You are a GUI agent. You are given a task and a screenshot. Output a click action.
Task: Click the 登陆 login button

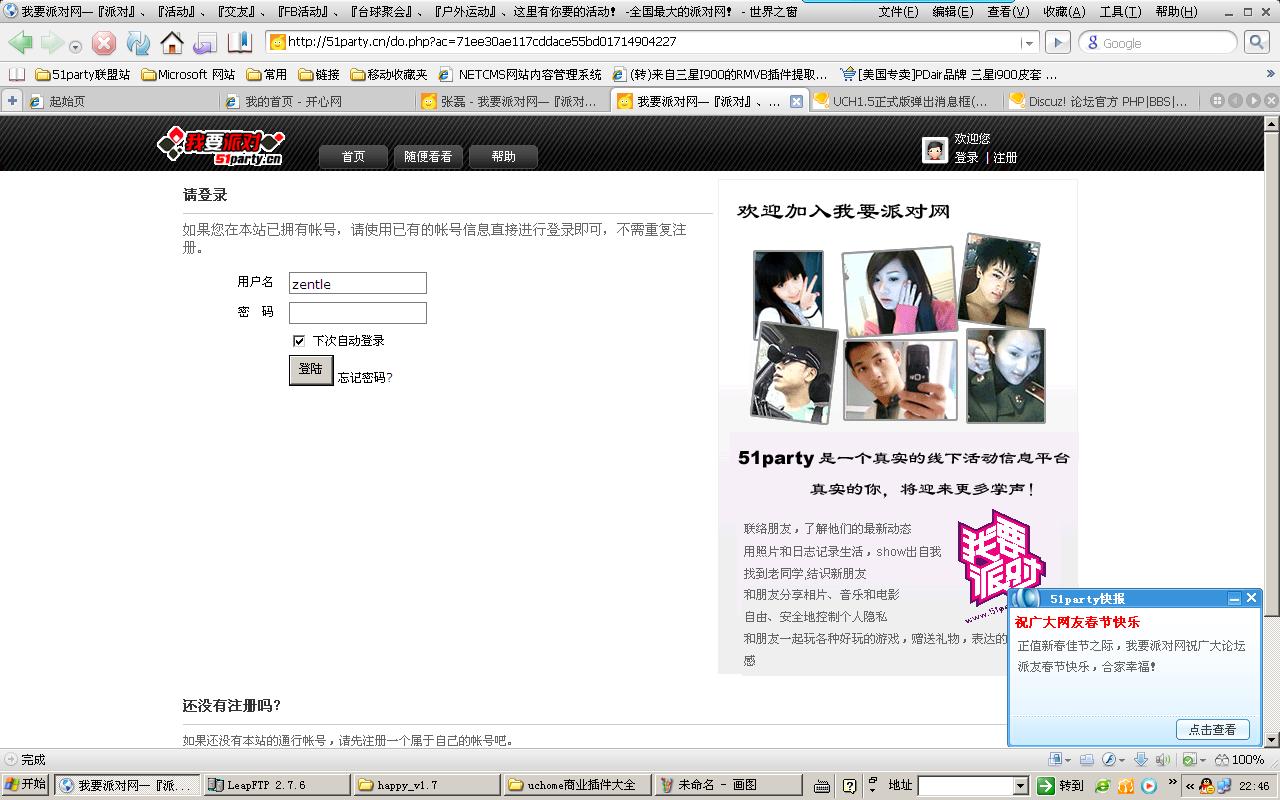311,370
